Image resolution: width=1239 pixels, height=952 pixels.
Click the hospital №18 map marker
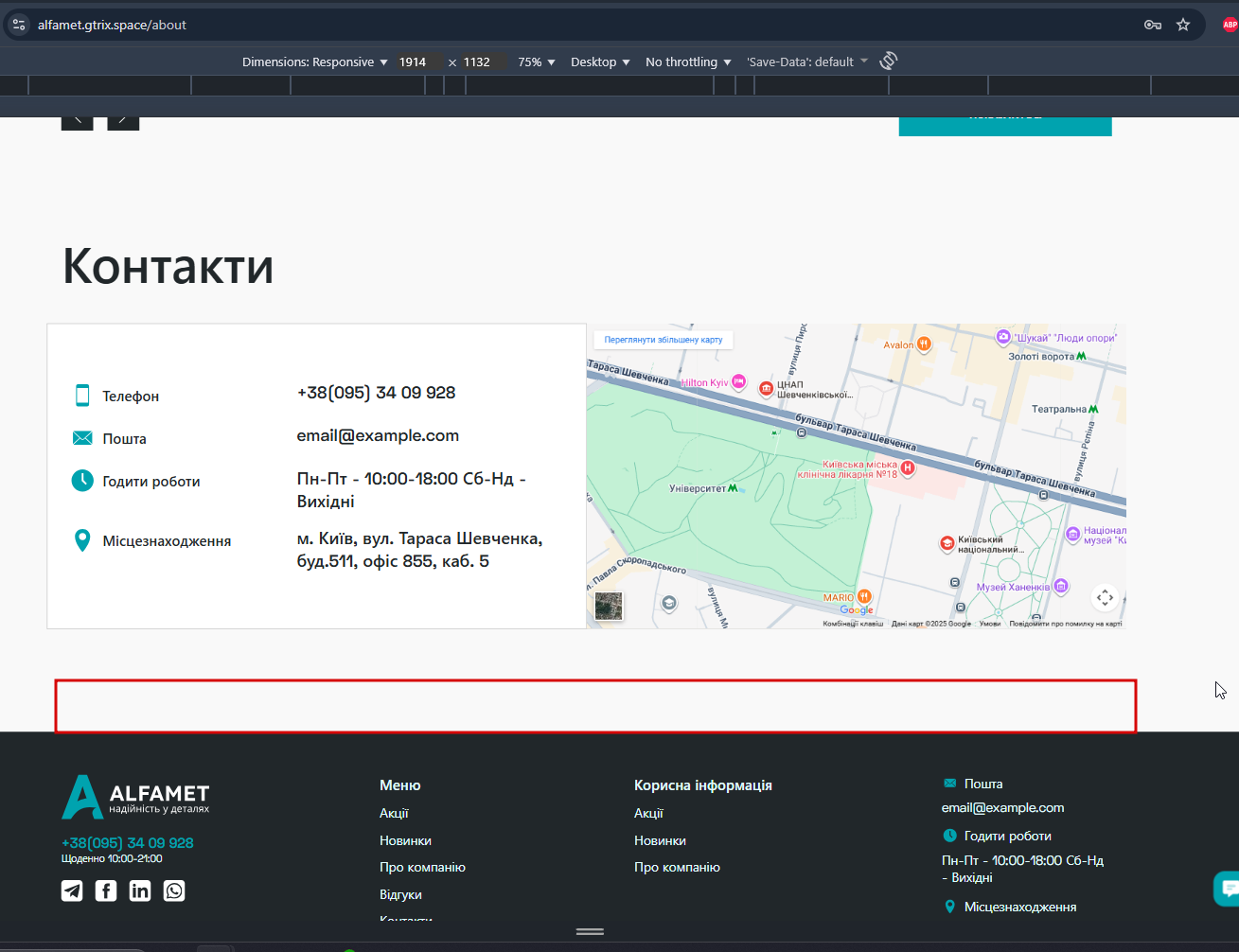tap(908, 467)
